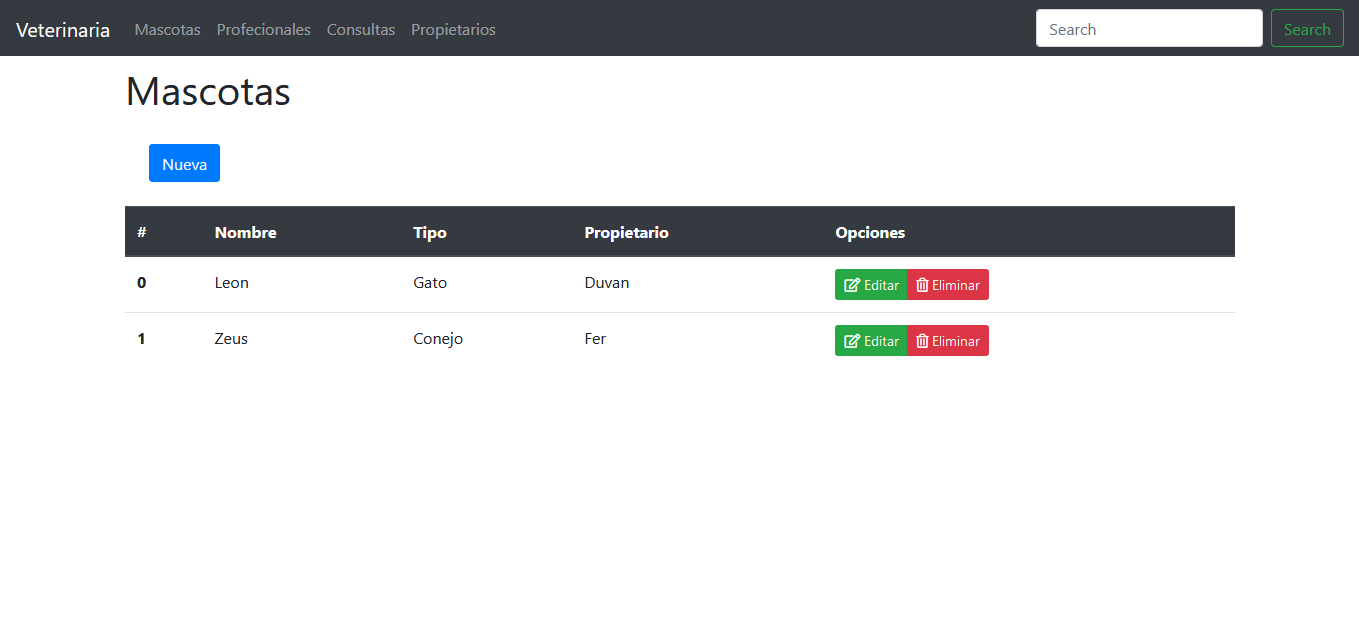Navigate to Propietarios

(x=453, y=30)
